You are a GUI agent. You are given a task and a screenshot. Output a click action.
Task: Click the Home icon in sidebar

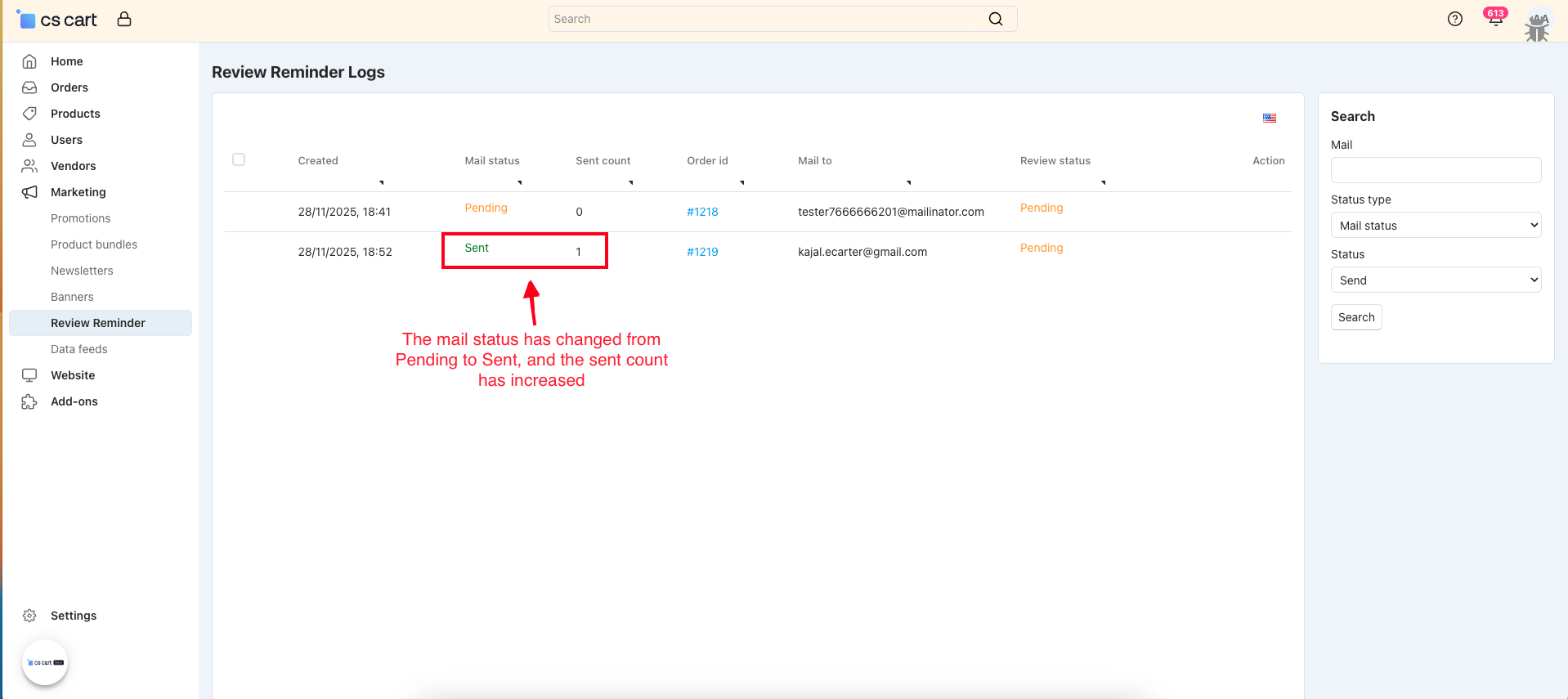29,61
